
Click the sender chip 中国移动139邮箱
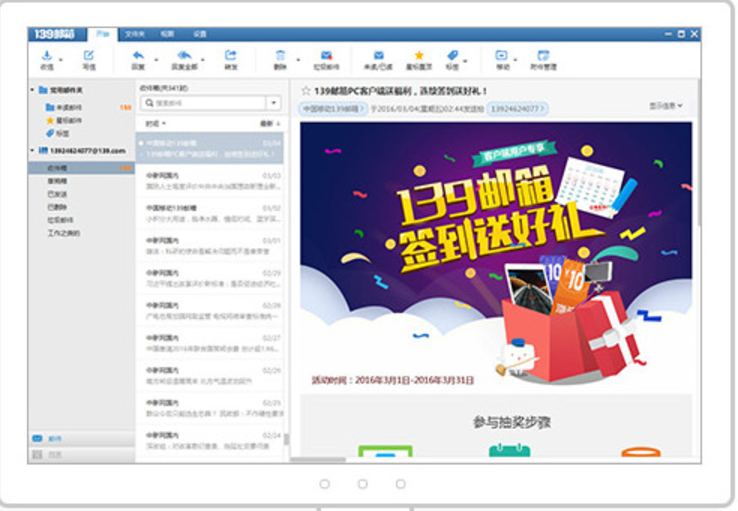(333, 109)
